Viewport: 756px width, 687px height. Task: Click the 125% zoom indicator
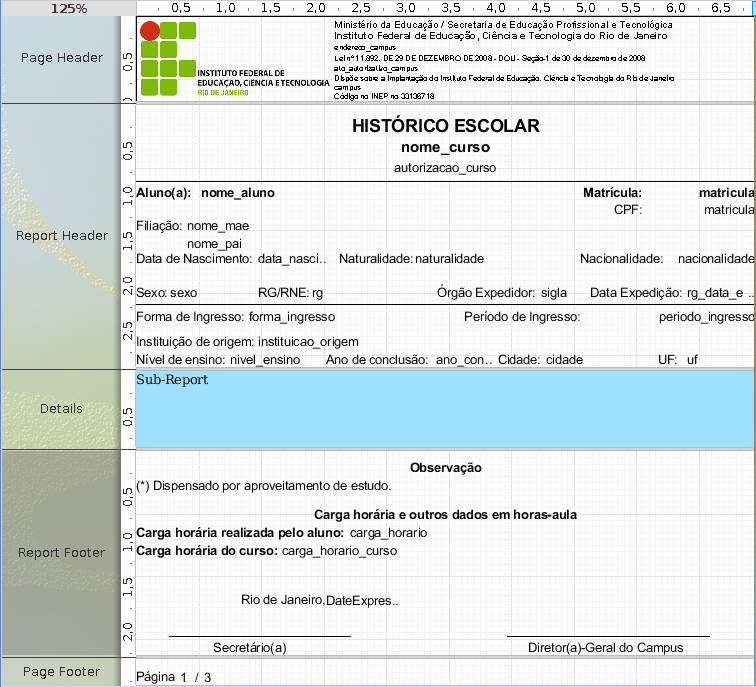68,8
